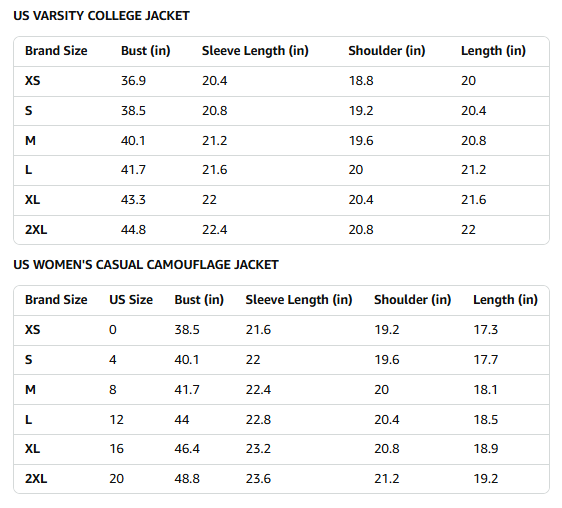The height and width of the screenshot is (508, 562).
Task: Click the US VARSITY COLLEGE JACKET heading
Action: (x=101, y=16)
